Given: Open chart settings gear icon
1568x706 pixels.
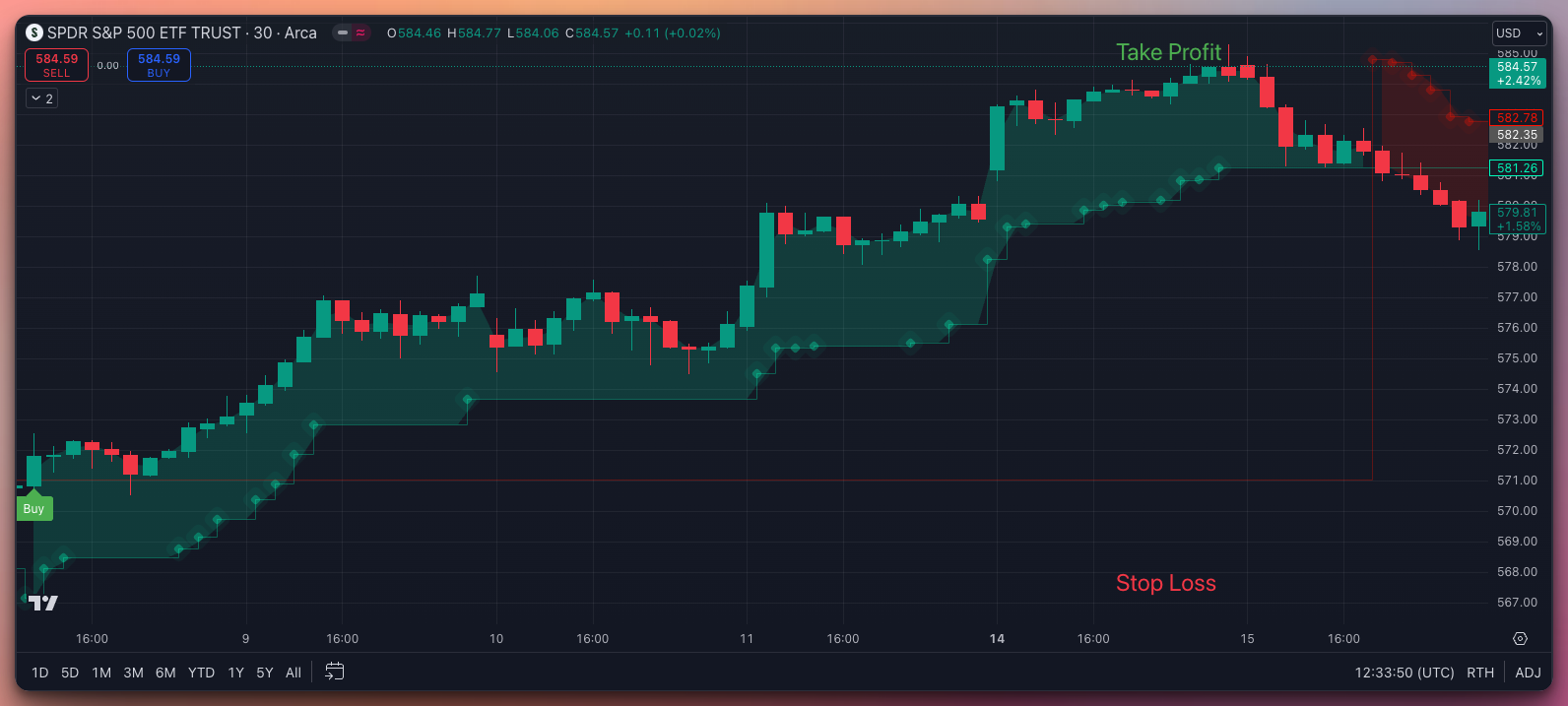Looking at the screenshot, I should coord(1520,639).
